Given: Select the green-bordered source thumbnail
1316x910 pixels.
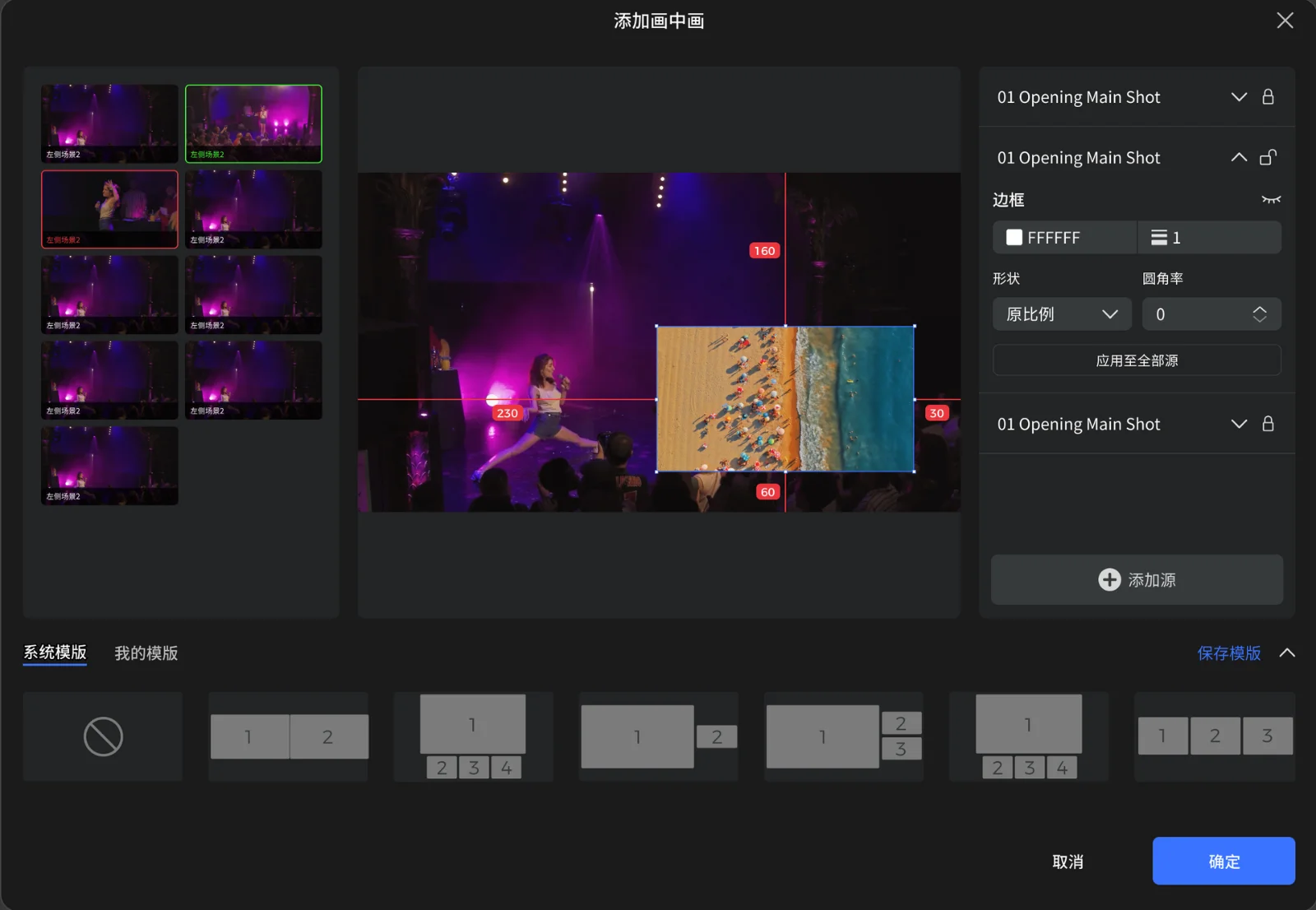Looking at the screenshot, I should click(x=253, y=123).
